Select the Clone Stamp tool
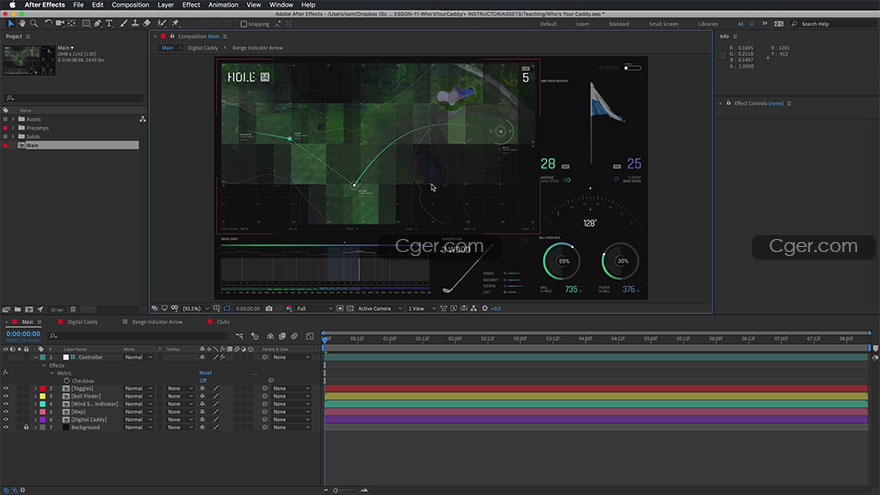880x495 pixels. (x=135, y=24)
